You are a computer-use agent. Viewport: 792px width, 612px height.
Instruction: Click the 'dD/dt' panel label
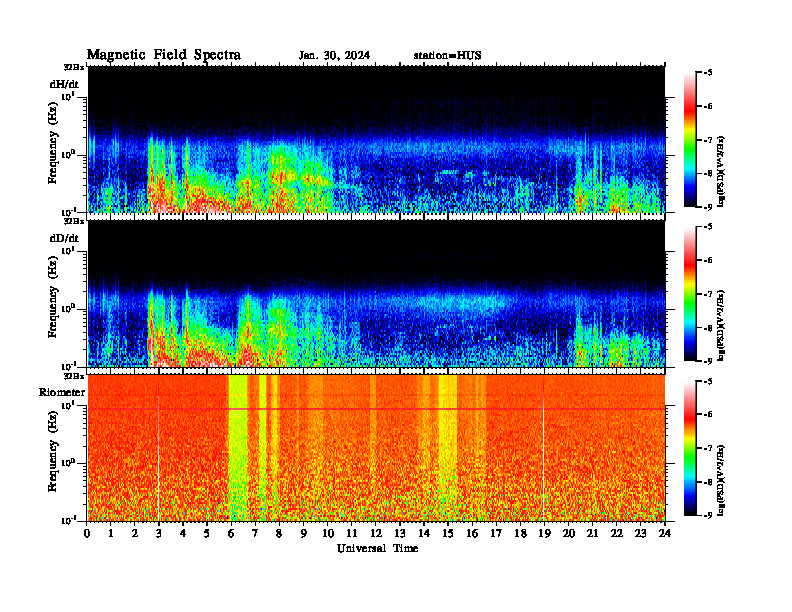pyautogui.click(x=64, y=238)
